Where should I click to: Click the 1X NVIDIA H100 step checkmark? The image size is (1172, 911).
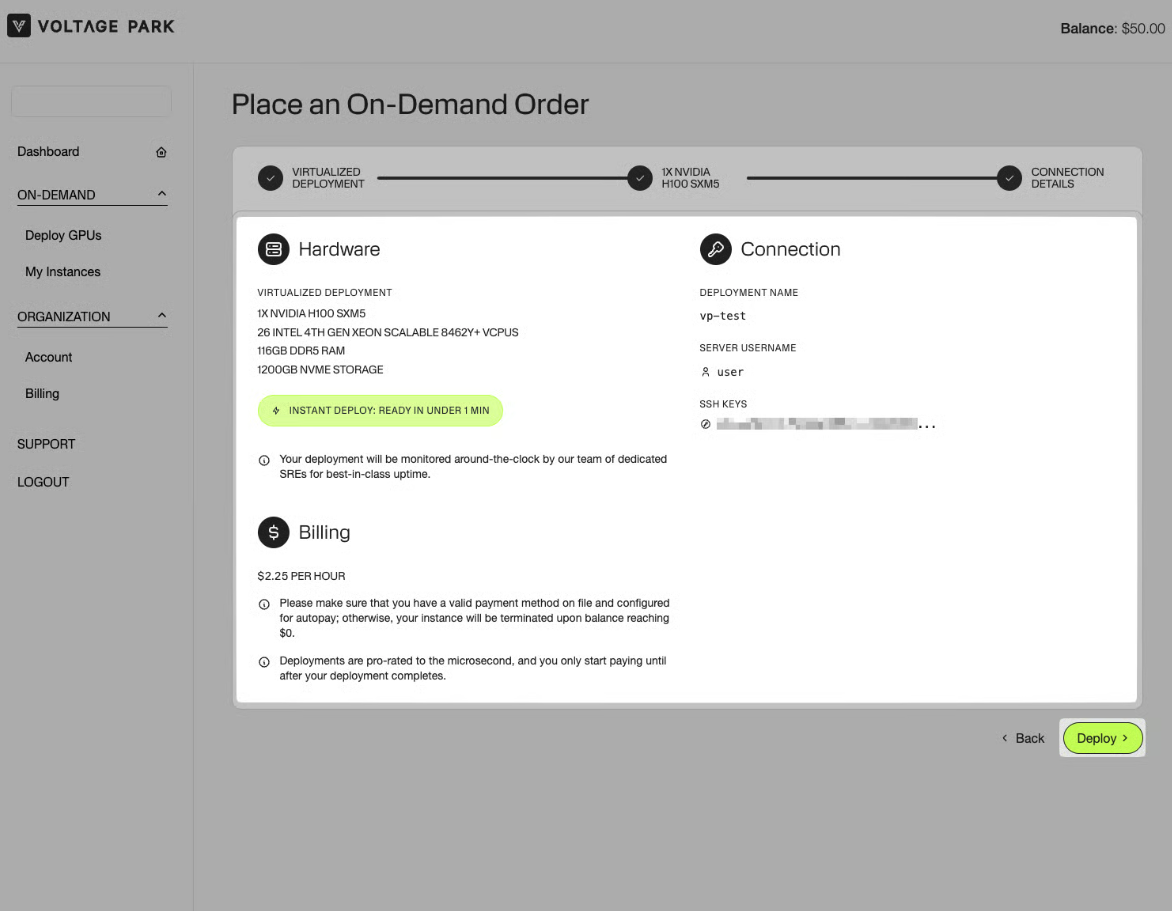click(640, 178)
